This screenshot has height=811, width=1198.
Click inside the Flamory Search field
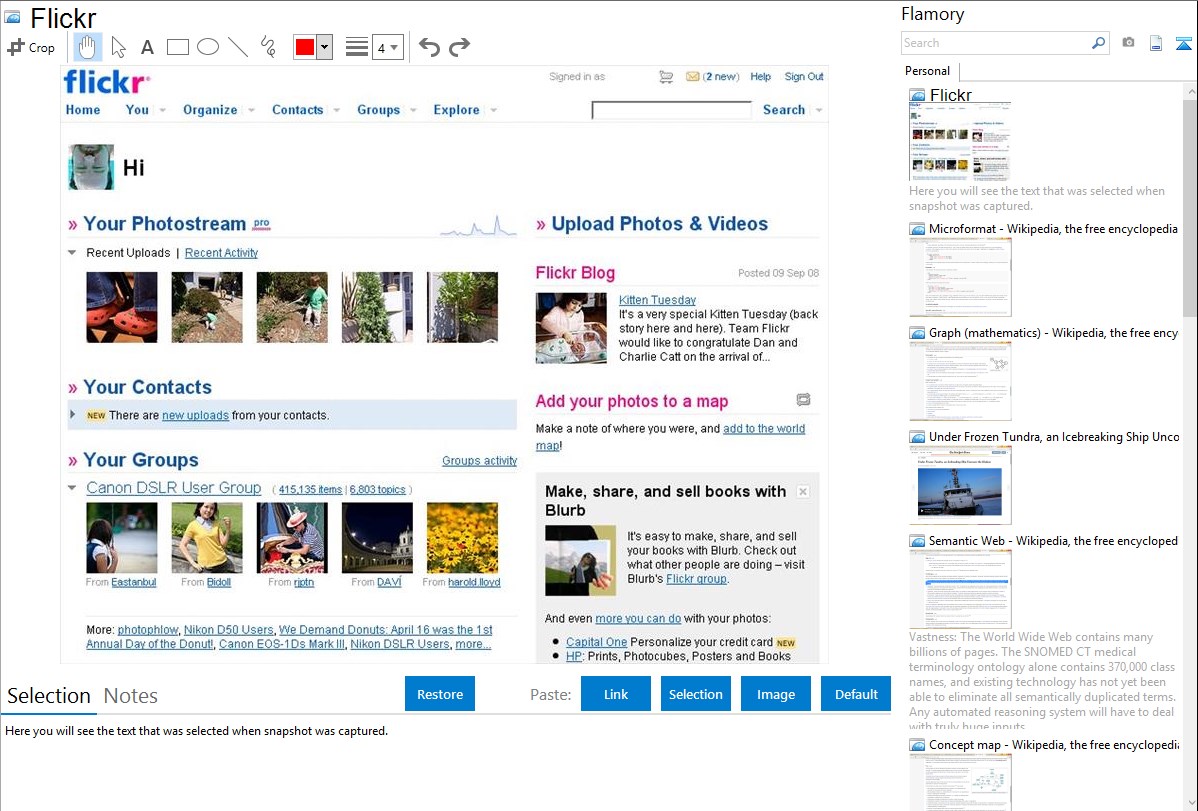pyautogui.click(x=995, y=43)
